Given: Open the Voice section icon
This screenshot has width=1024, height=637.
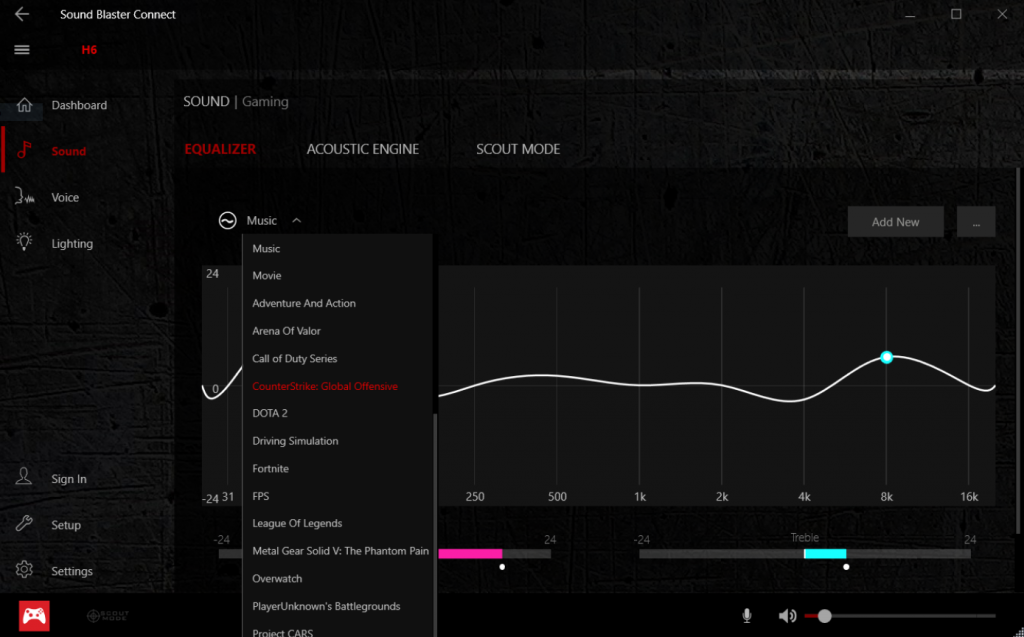Looking at the screenshot, I should (x=24, y=196).
